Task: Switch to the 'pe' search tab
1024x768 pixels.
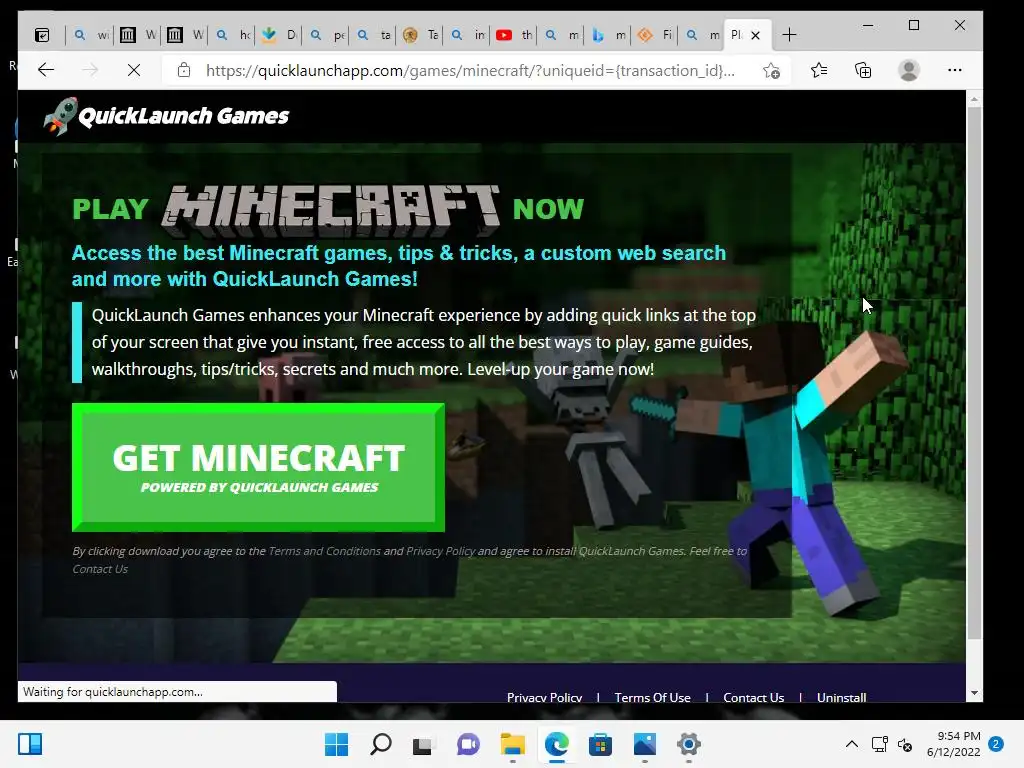Action: [327, 35]
